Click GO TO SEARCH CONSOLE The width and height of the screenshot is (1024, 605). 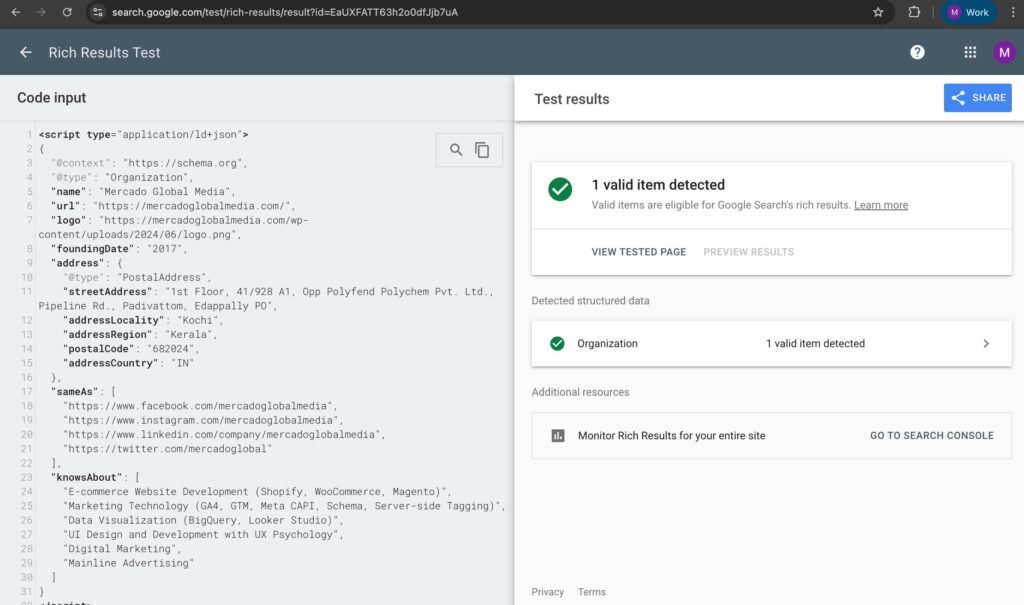[x=931, y=436]
